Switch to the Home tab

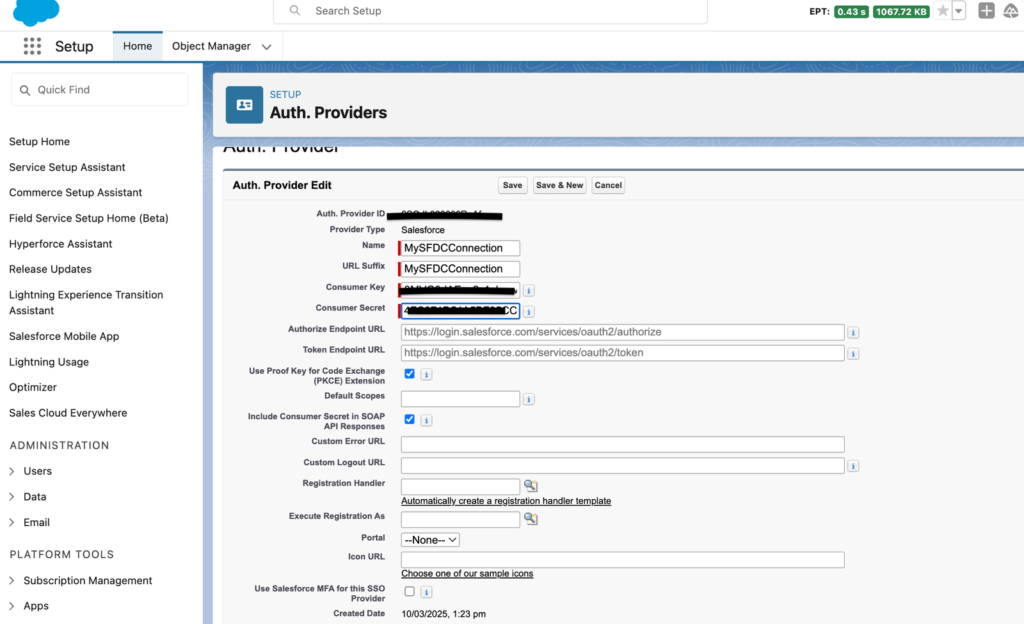click(137, 46)
